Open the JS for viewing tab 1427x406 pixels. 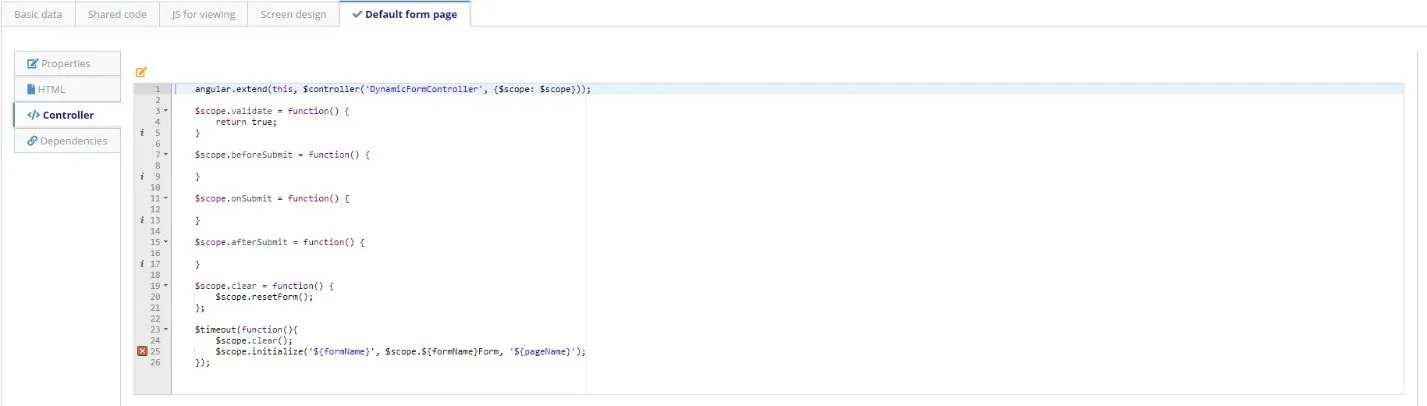coord(204,14)
